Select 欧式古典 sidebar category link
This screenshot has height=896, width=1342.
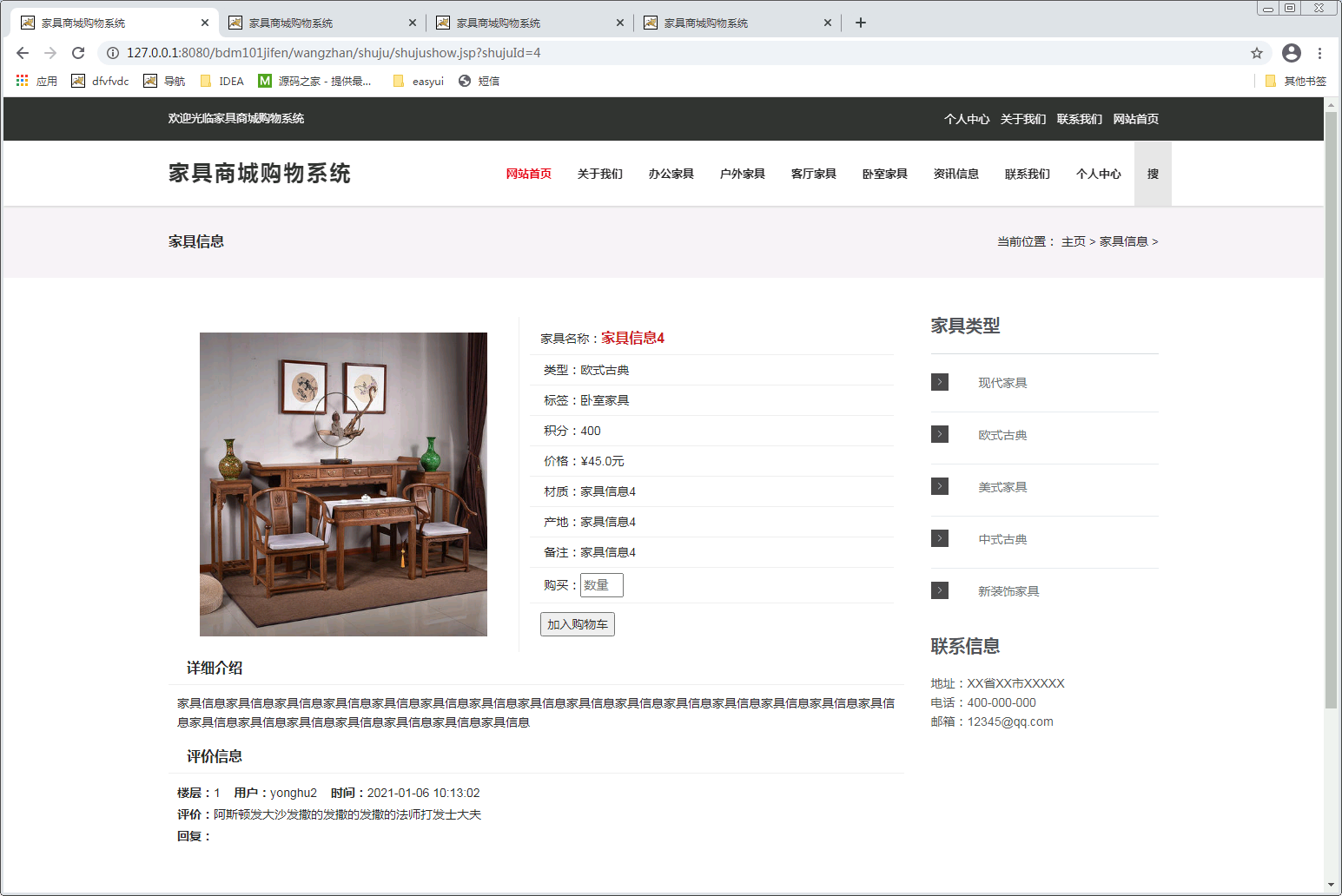click(x=1002, y=435)
